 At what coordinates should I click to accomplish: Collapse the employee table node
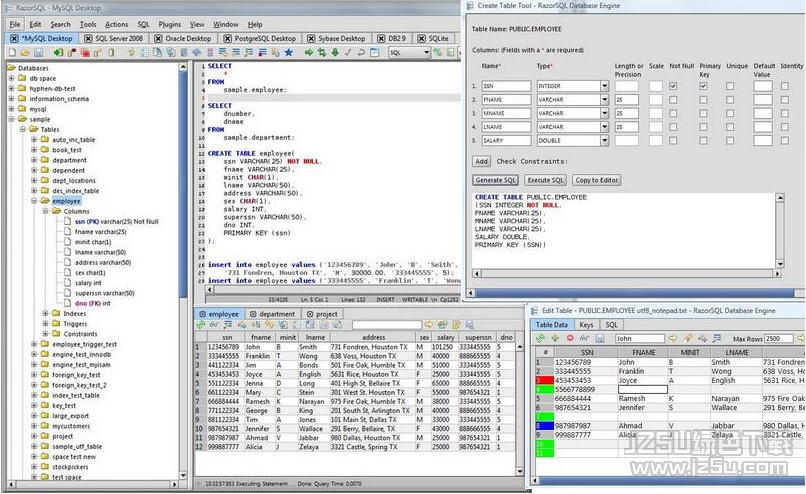tap(34, 201)
